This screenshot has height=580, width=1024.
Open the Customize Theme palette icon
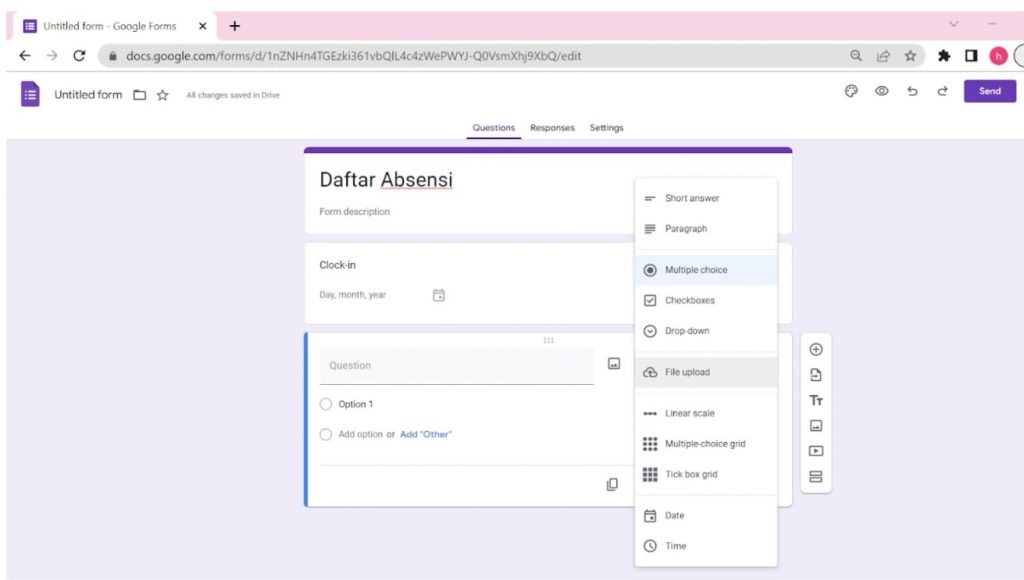851,91
